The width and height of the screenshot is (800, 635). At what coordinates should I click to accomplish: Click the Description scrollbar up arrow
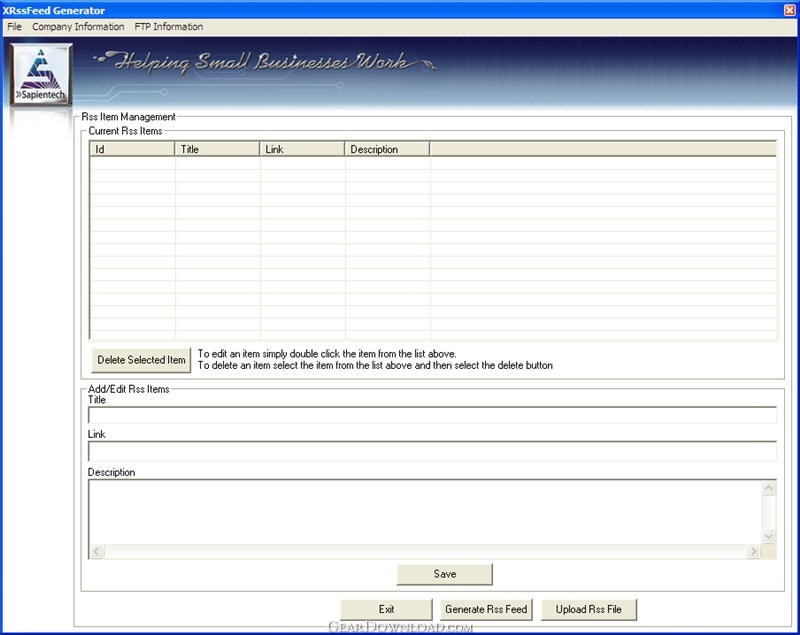click(x=768, y=488)
